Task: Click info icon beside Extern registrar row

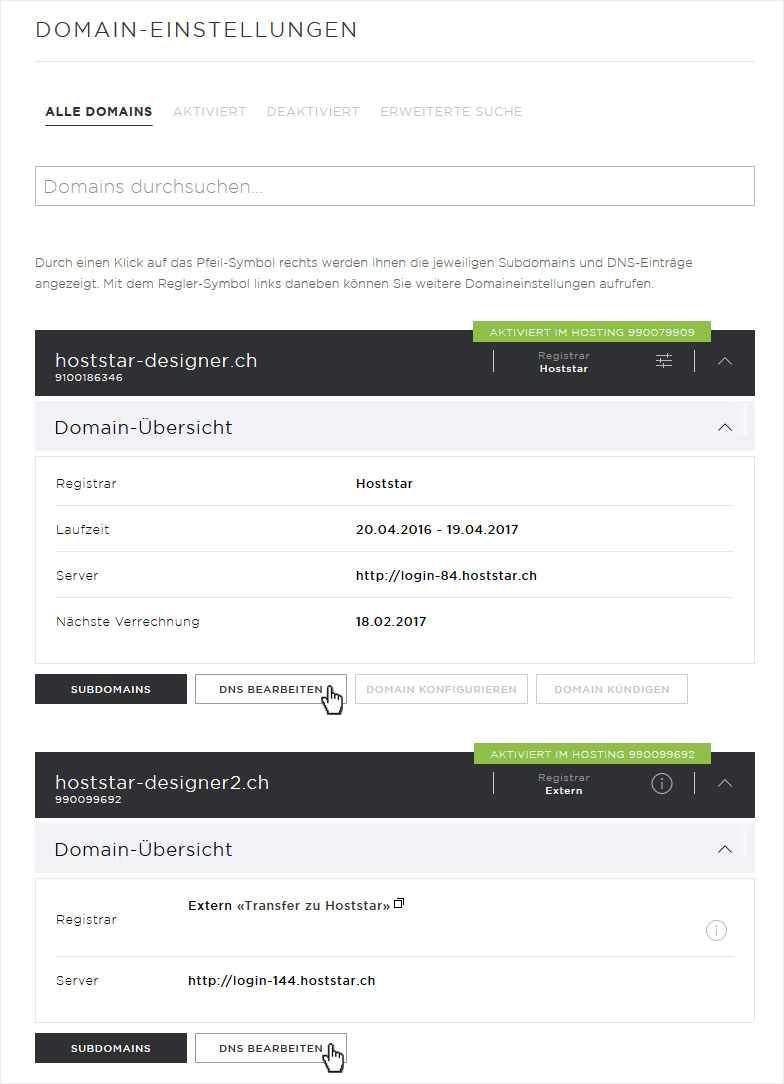Action: tap(716, 931)
